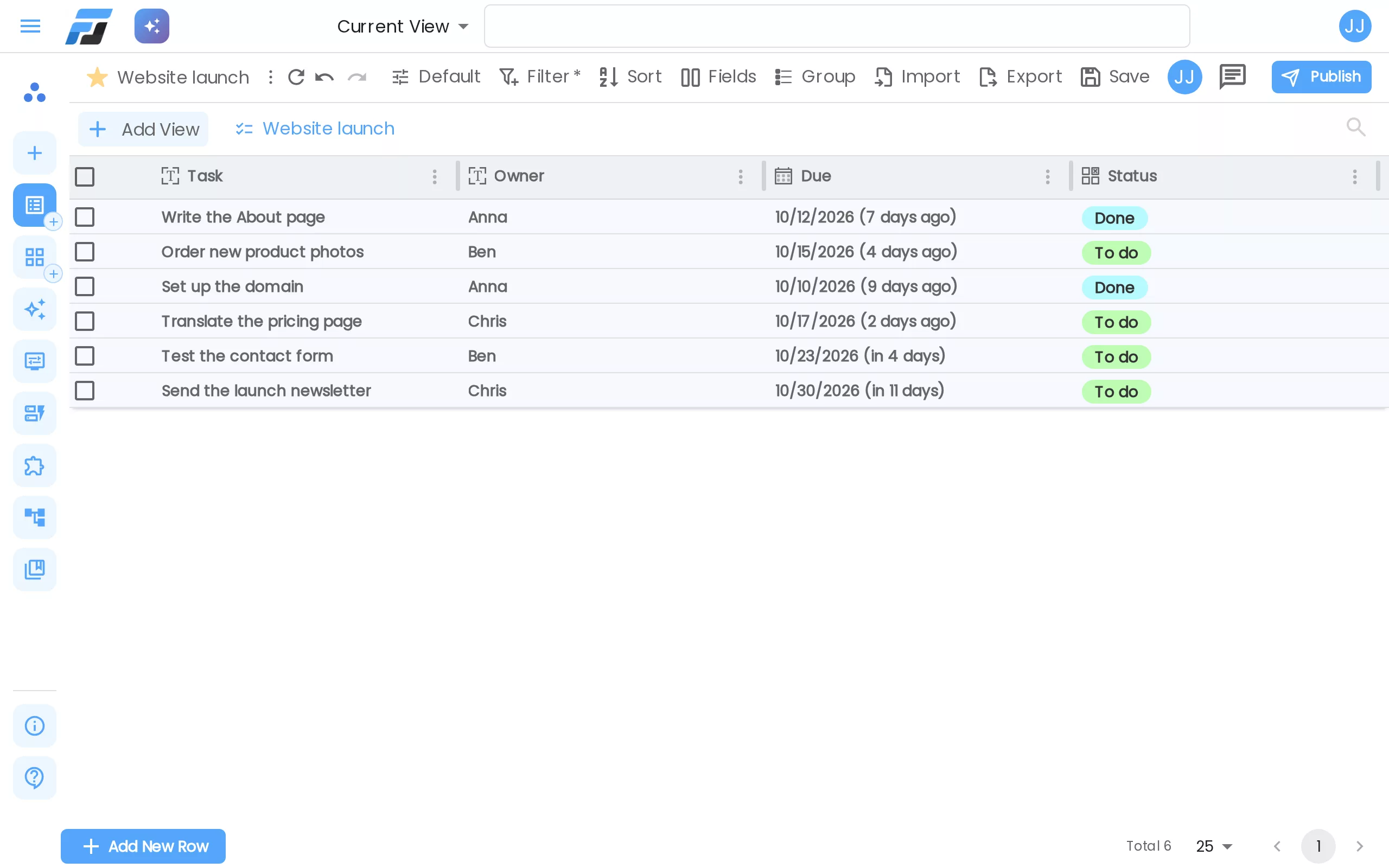Click the top search input field

(837, 26)
